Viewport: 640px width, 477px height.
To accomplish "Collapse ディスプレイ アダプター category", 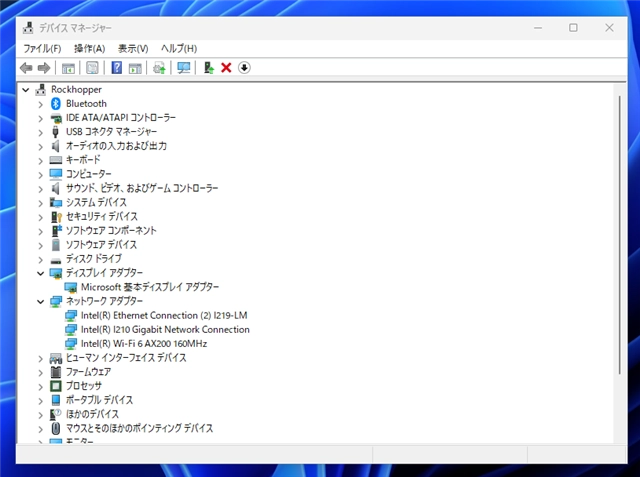I will click(x=40, y=273).
